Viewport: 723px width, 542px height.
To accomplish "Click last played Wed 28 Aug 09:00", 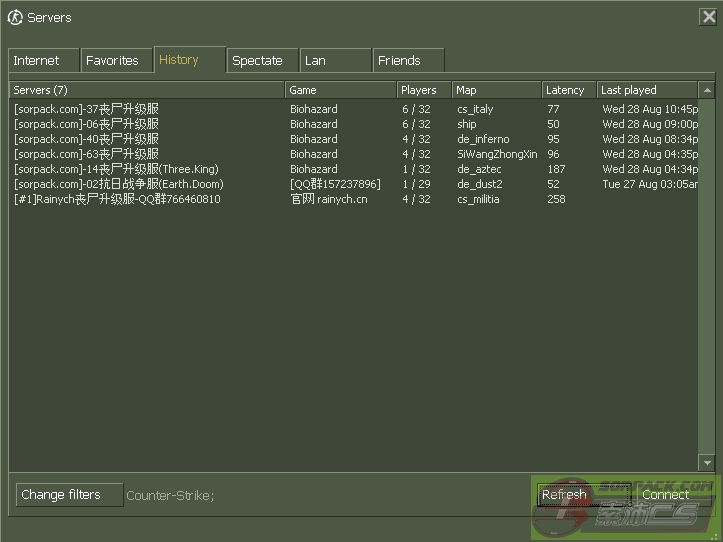I will tap(650, 124).
